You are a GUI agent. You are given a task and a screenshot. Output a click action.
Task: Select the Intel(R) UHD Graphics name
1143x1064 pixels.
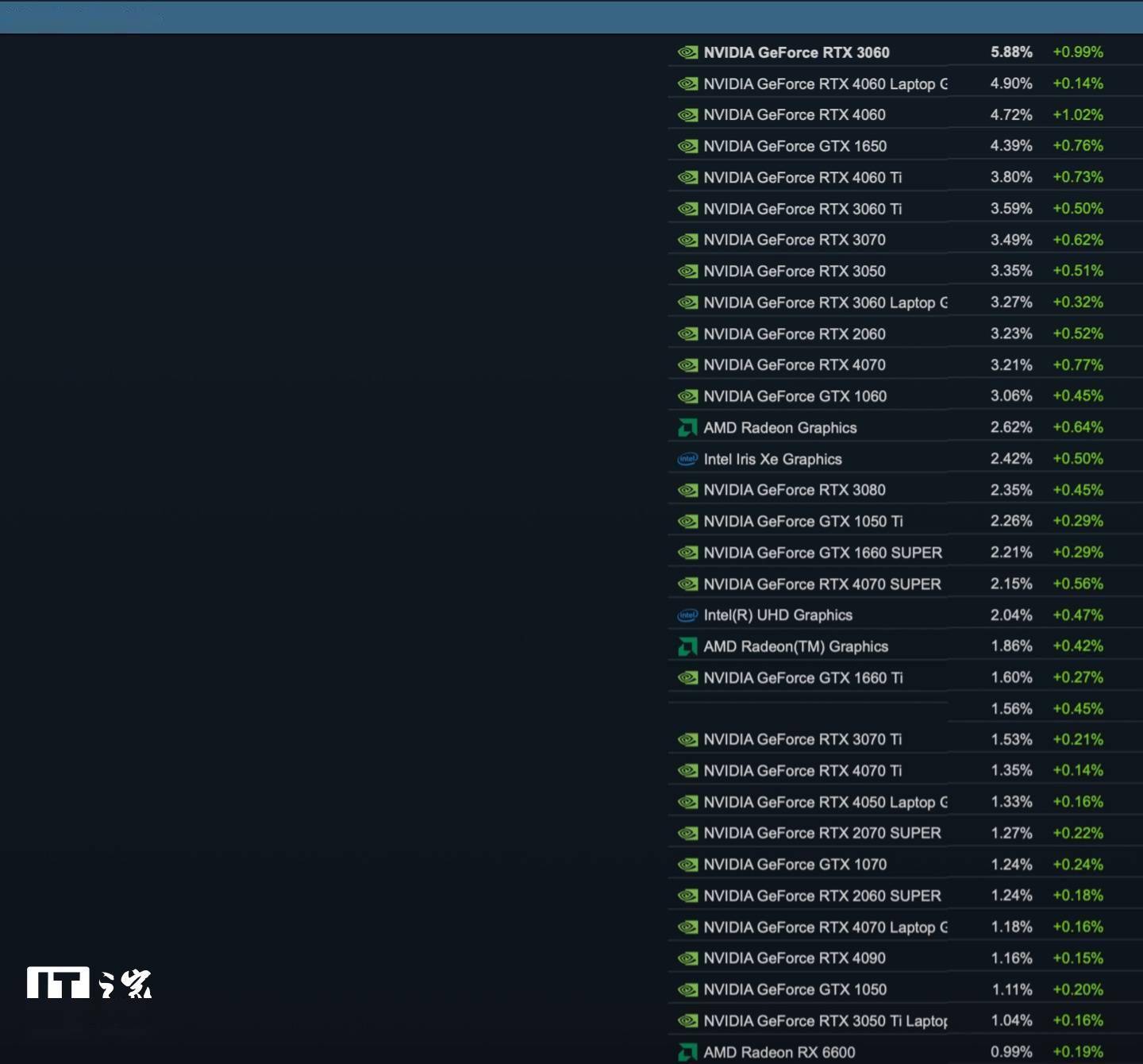click(778, 615)
